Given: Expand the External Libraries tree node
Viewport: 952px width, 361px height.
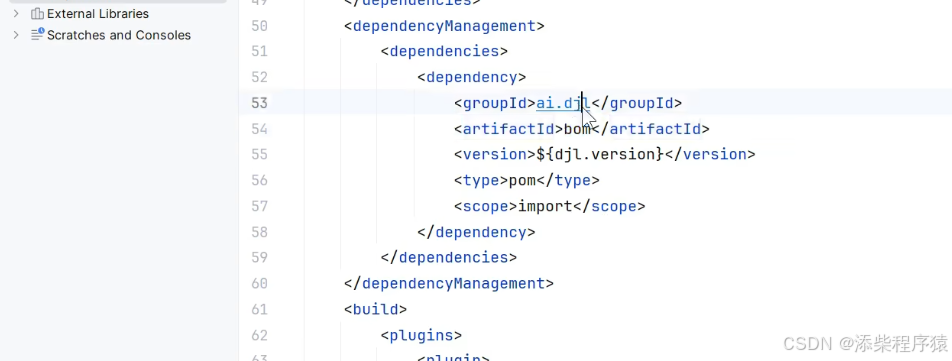Looking at the screenshot, I should pyautogui.click(x=16, y=13).
